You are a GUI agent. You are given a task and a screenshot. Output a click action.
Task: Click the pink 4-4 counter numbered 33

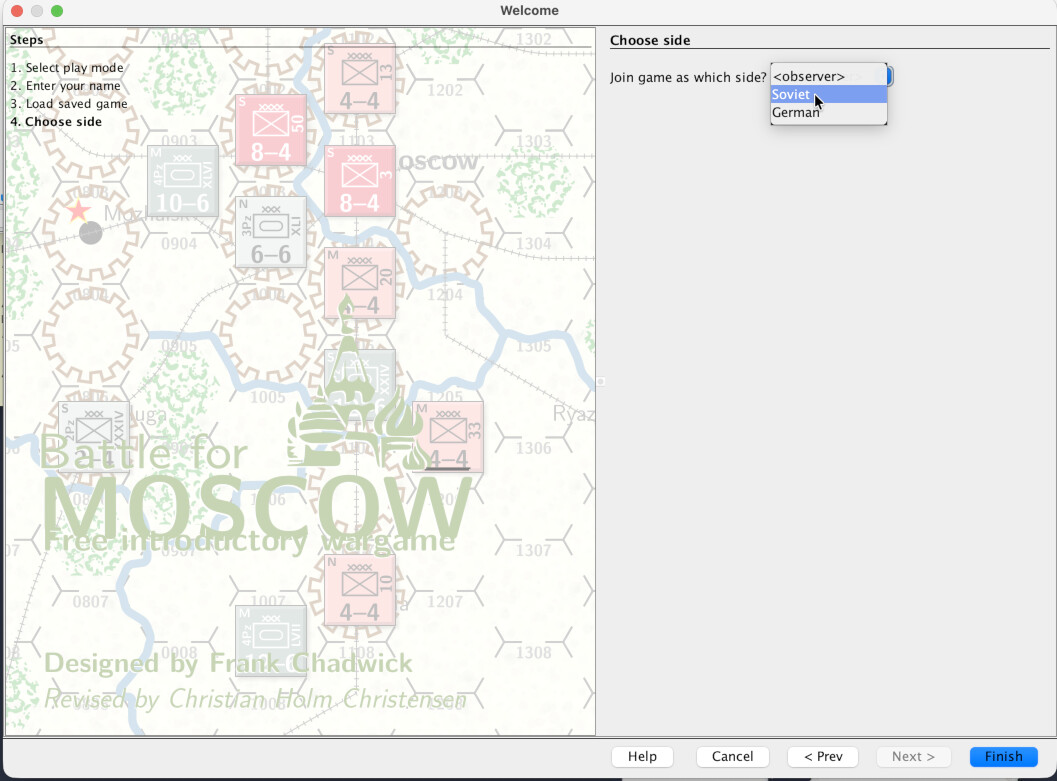449,437
